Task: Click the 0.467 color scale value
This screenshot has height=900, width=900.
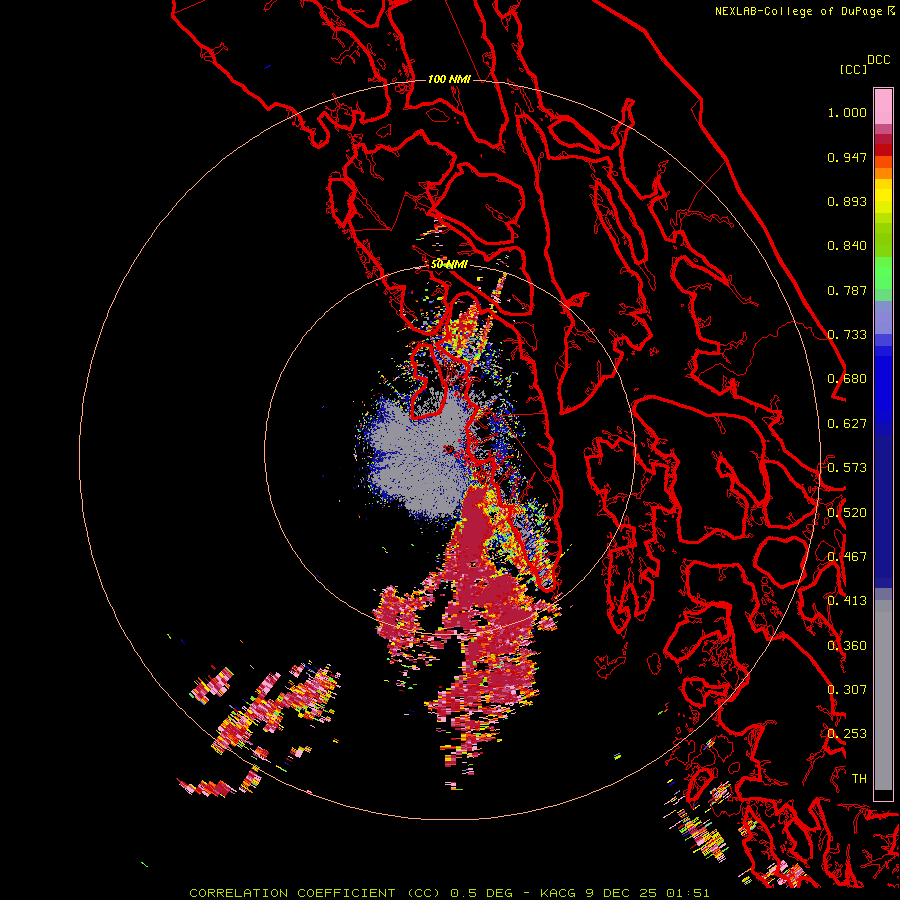Action: (847, 557)
